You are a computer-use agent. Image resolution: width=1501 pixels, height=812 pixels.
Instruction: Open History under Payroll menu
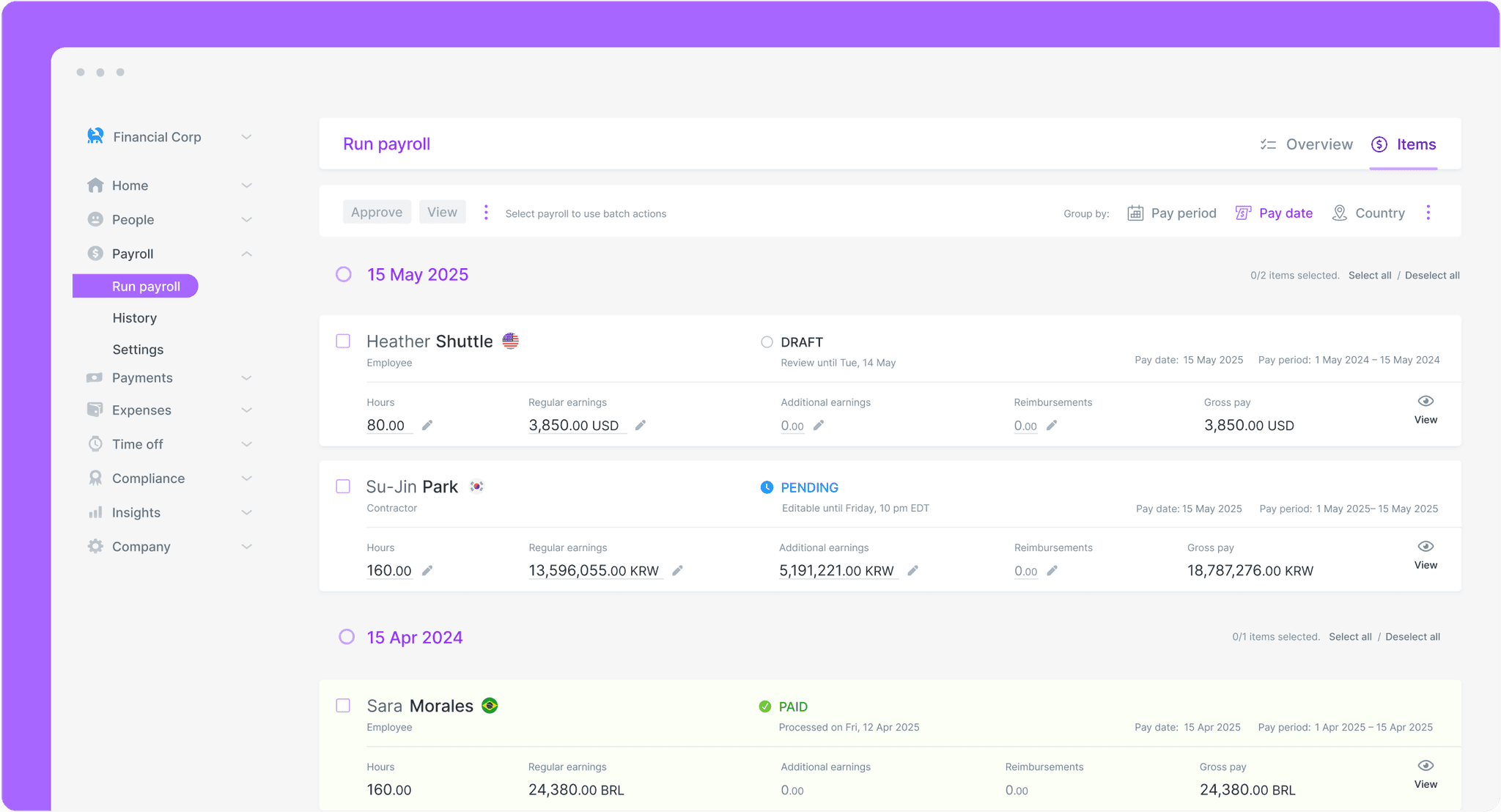coord(135,318)
